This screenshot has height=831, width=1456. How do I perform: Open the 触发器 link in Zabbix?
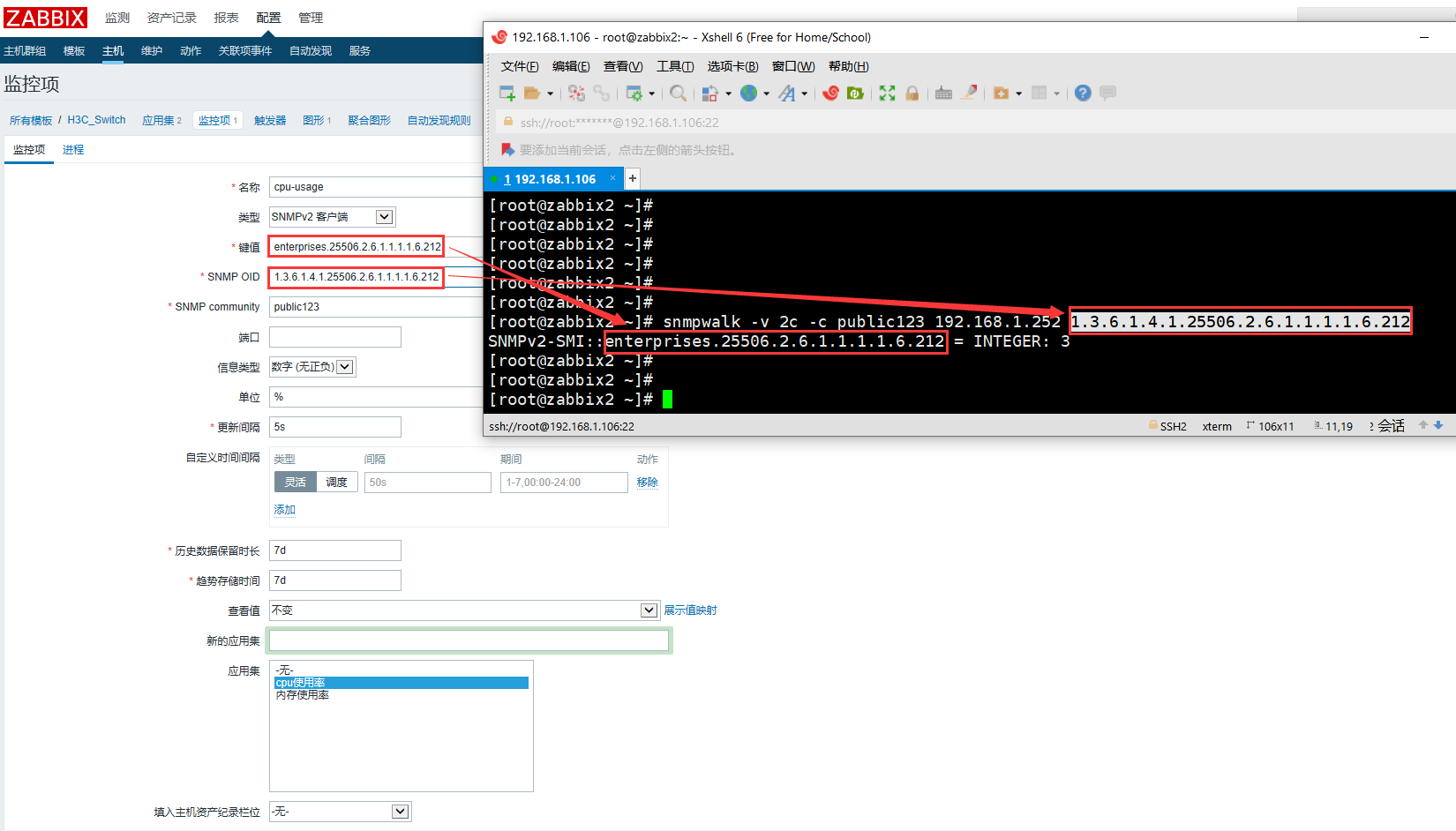coord(270,120)
